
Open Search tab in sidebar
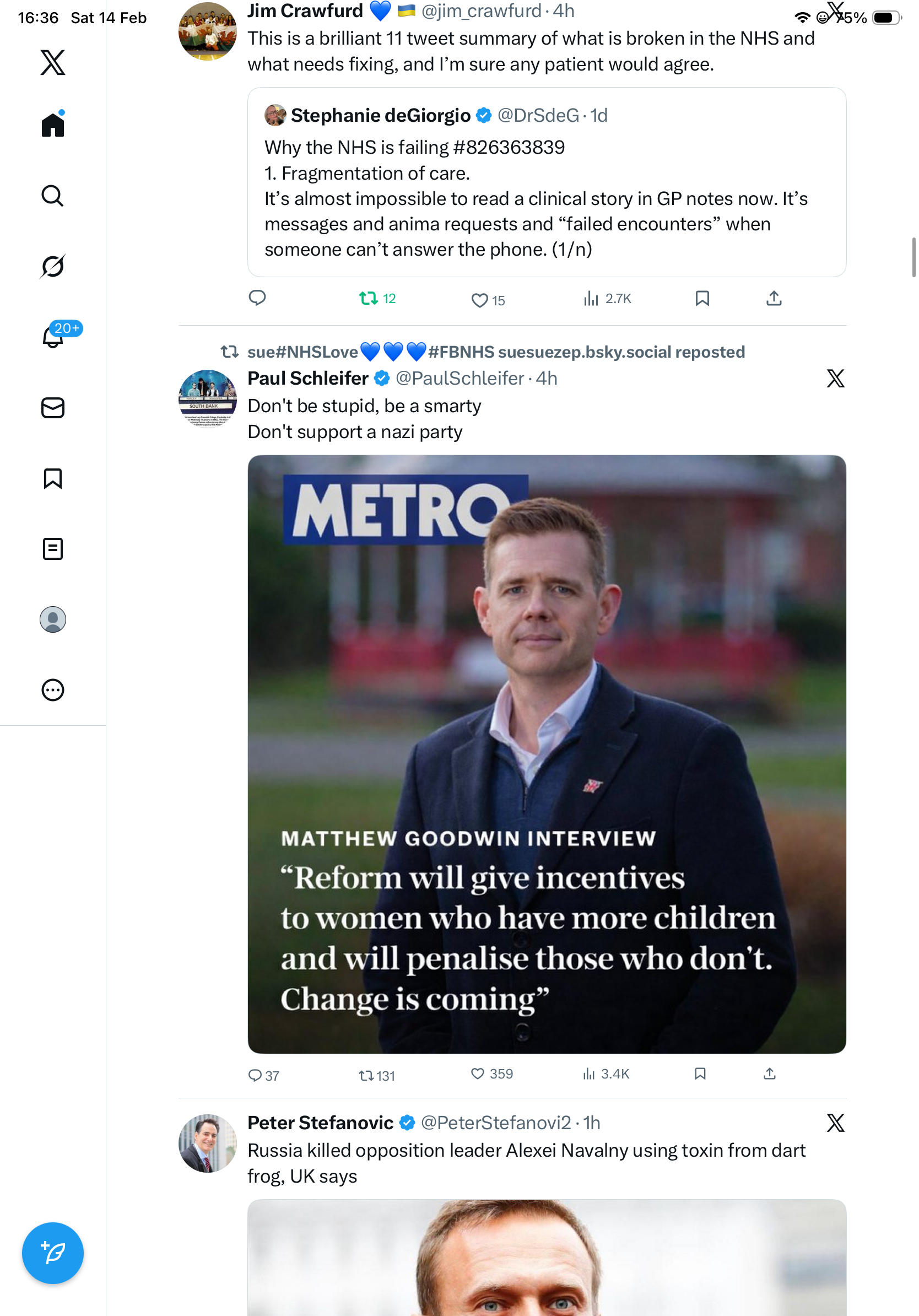point(53,196)
